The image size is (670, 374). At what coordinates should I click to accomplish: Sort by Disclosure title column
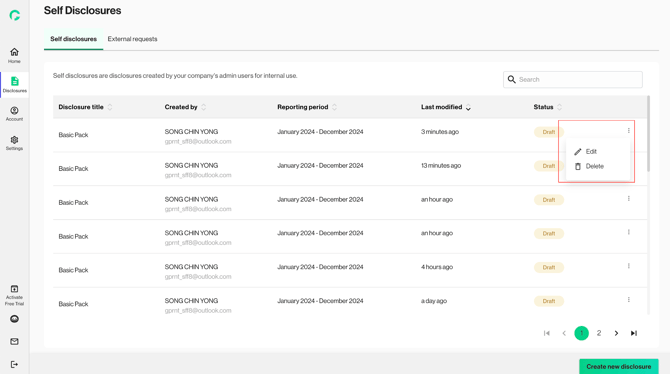click(x=110, y=107)
